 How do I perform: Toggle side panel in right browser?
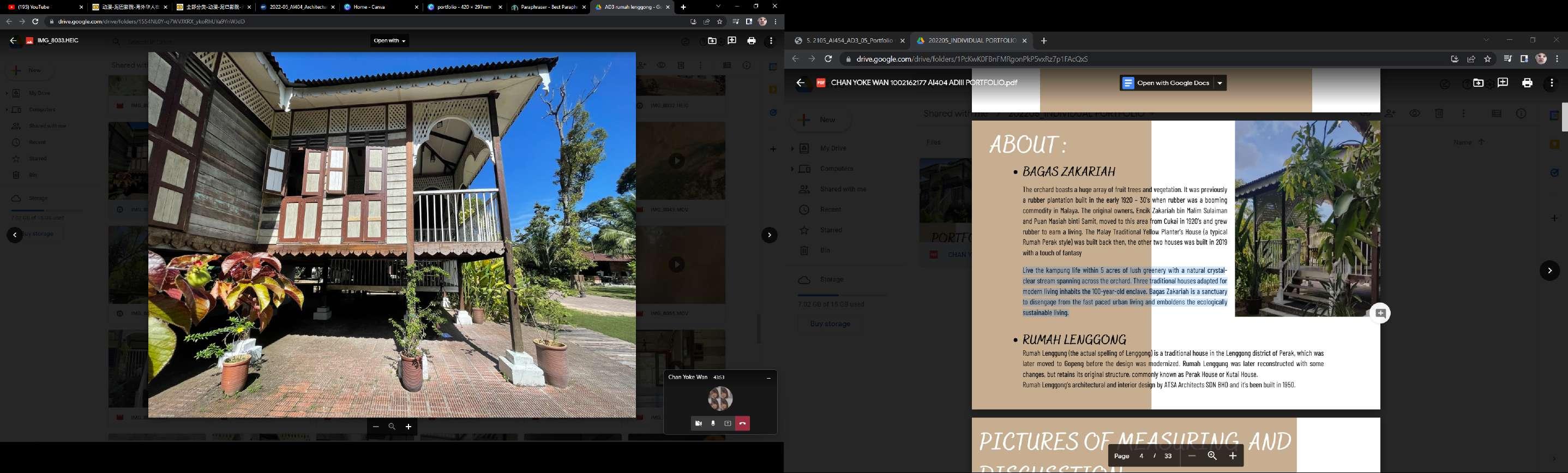click(x=1524, y=59)
